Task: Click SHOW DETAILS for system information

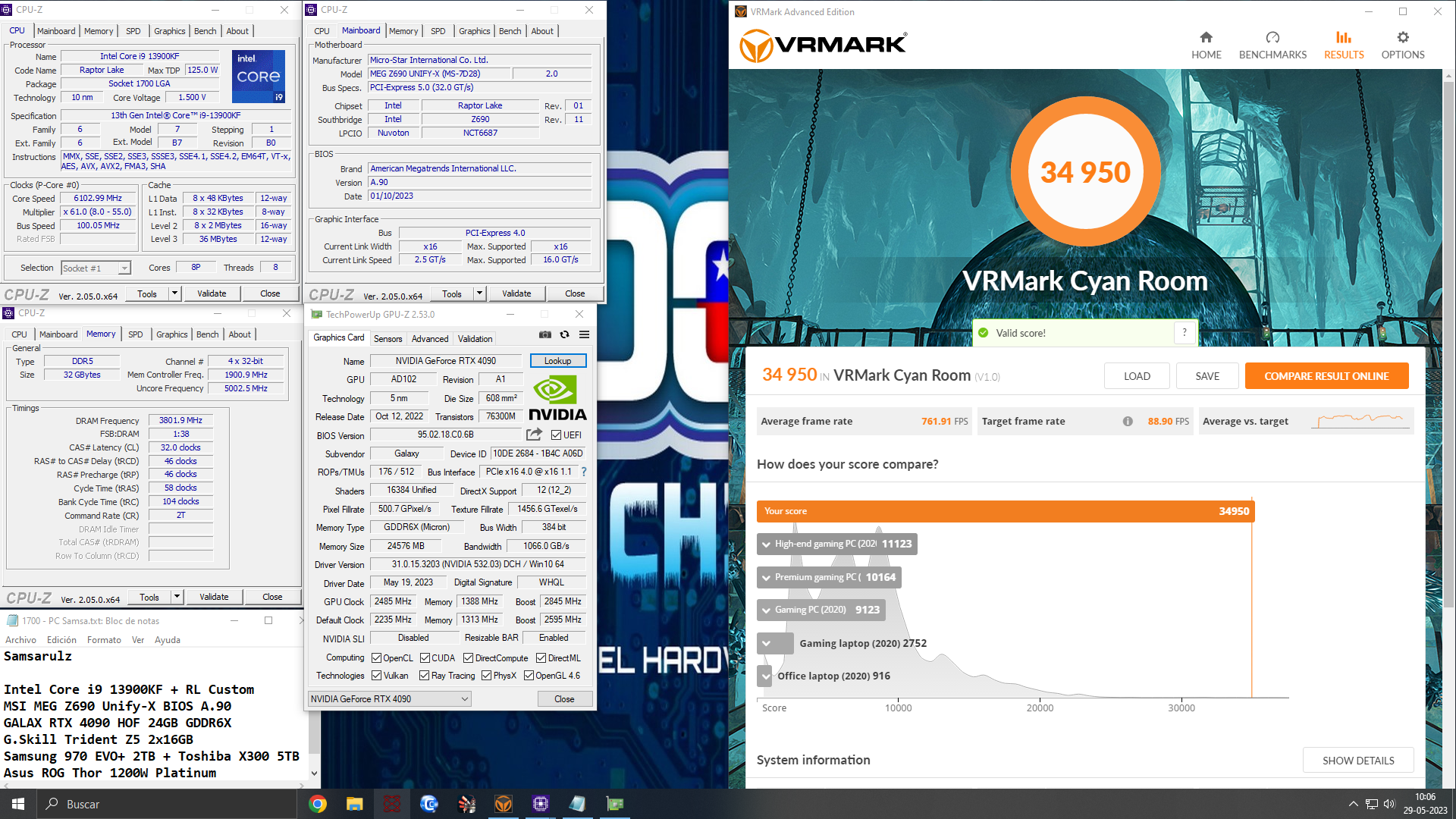Action: (x=1358, y=761)
